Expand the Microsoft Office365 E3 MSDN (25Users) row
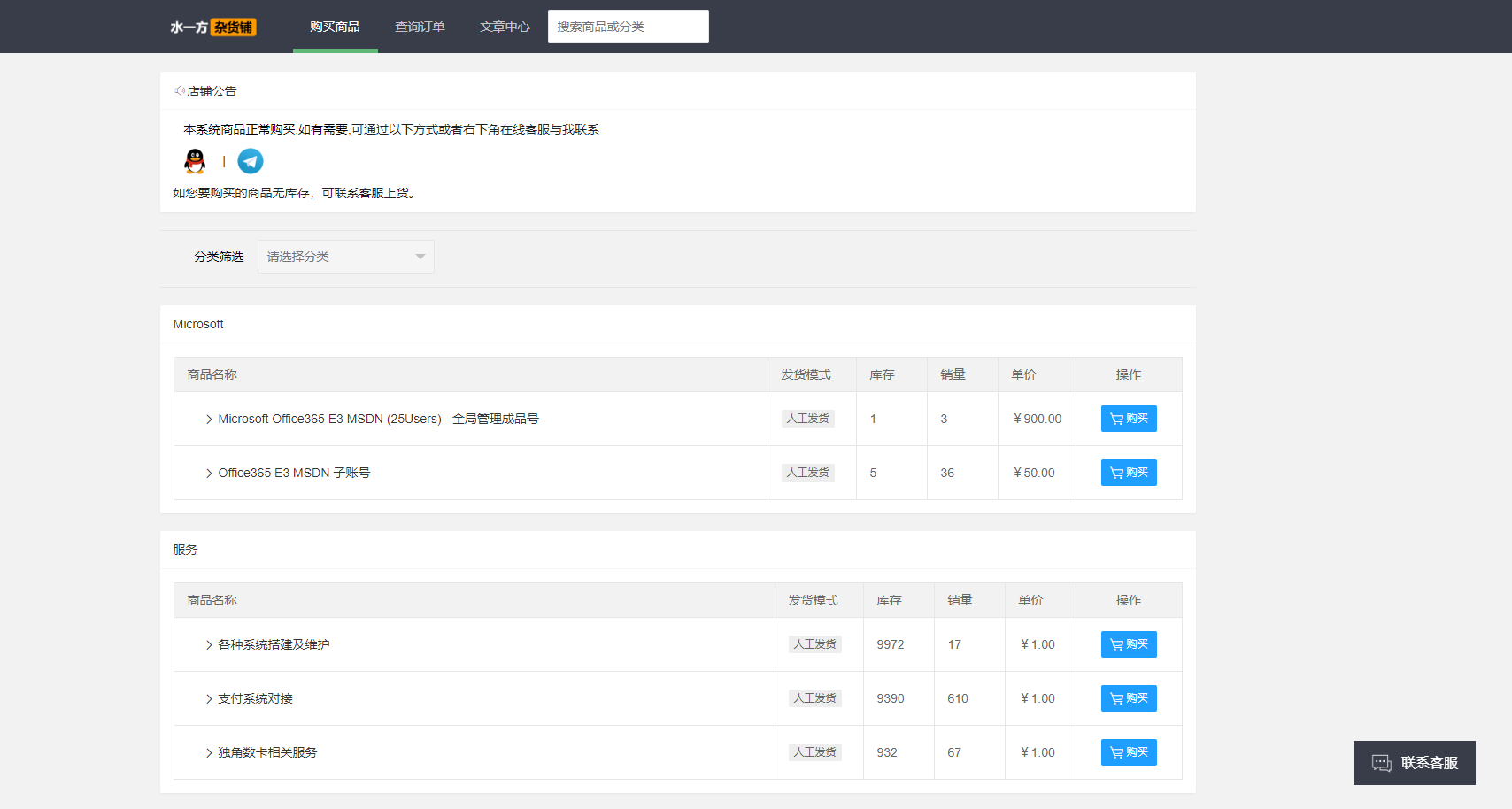Screen dimensions: 1512x809 (x=209, y=419)
